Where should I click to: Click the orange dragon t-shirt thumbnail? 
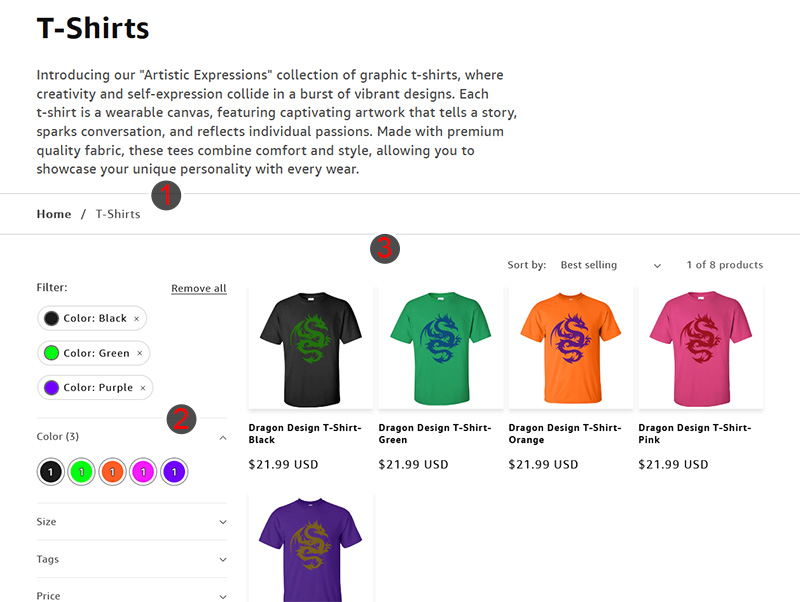[x=569, y=345]
